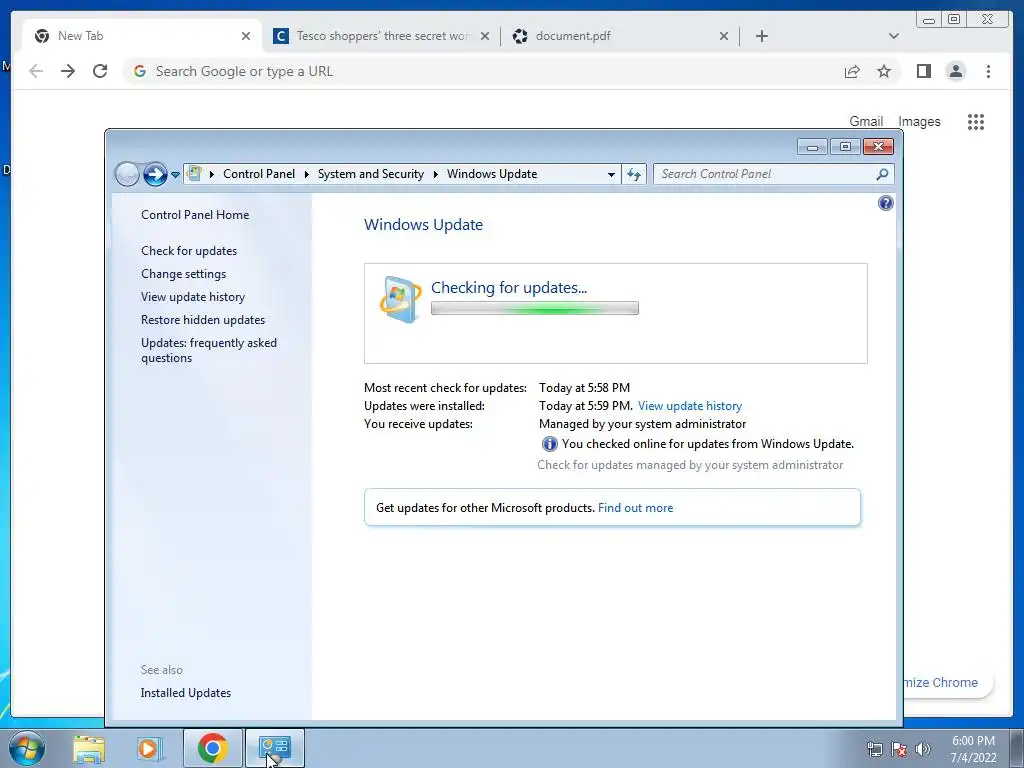This screenshot has height=768, width=1024.
Task: Close the Tesco shoppers tab
Action: [x=485, y=36]
